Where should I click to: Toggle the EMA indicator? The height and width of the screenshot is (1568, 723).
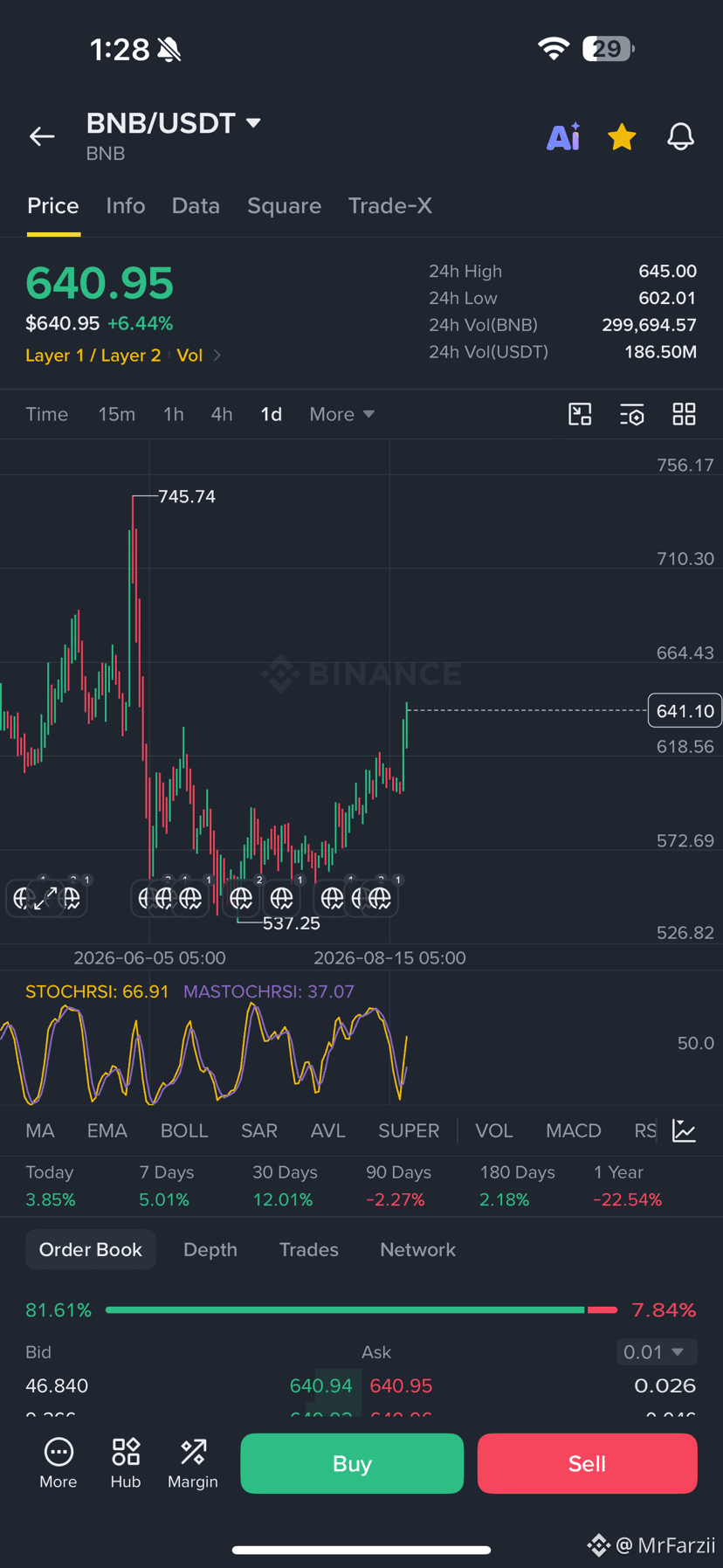coord(107,1131)
